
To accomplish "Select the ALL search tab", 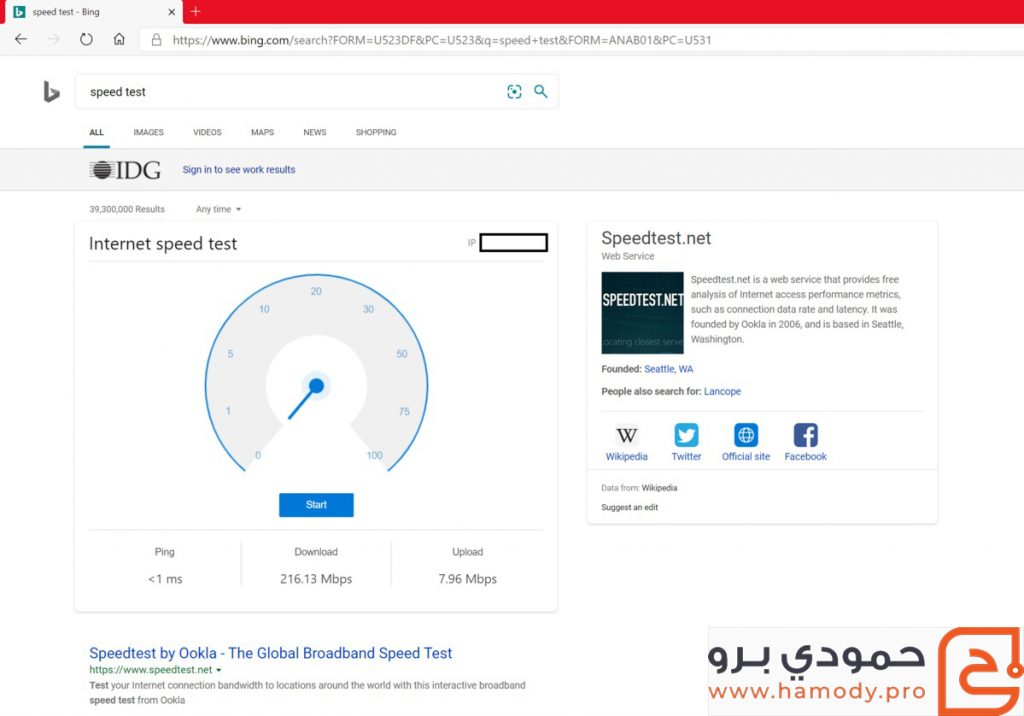I will pyautogui.click(x=97, y=132).
